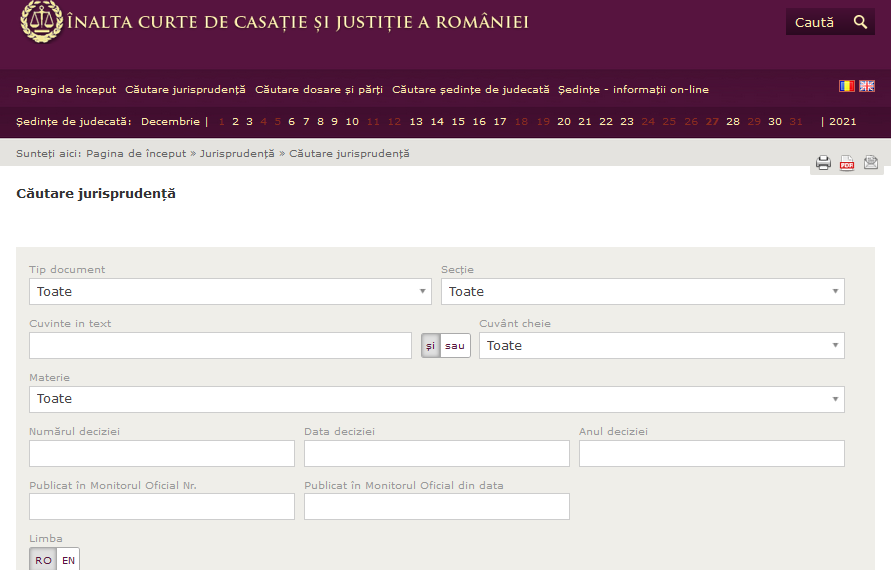
Task: Select day 13 in sessions calendar
Action: [x=416, y=122]
